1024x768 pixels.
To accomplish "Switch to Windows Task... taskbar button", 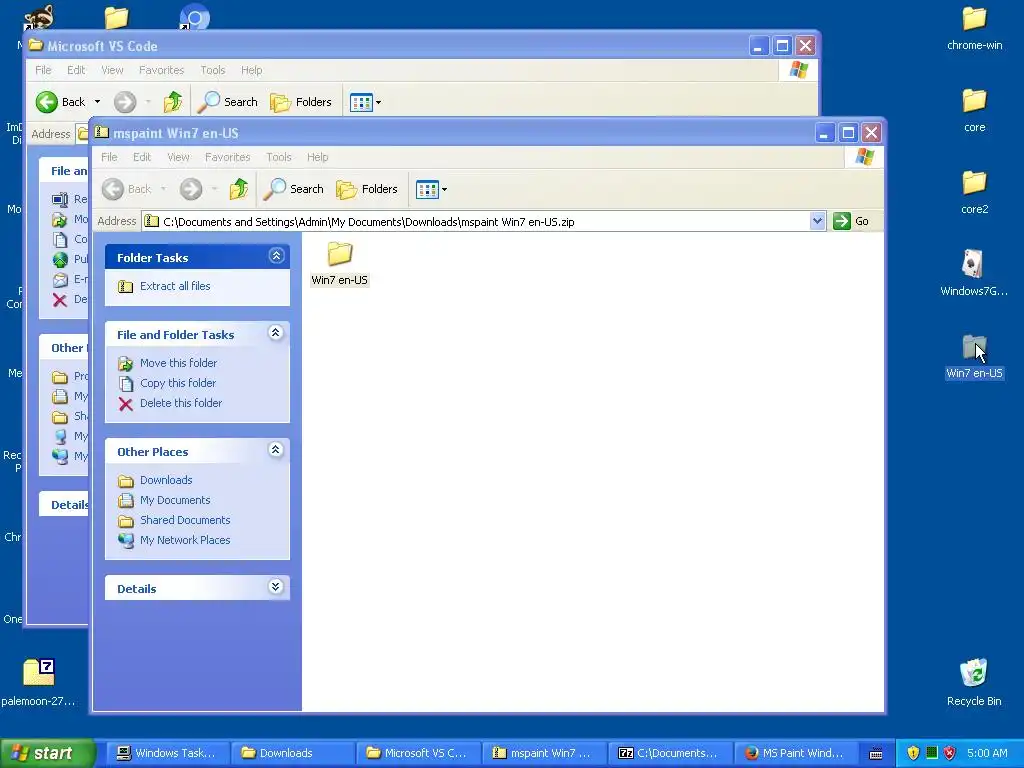I will click(x=167, y=753).
